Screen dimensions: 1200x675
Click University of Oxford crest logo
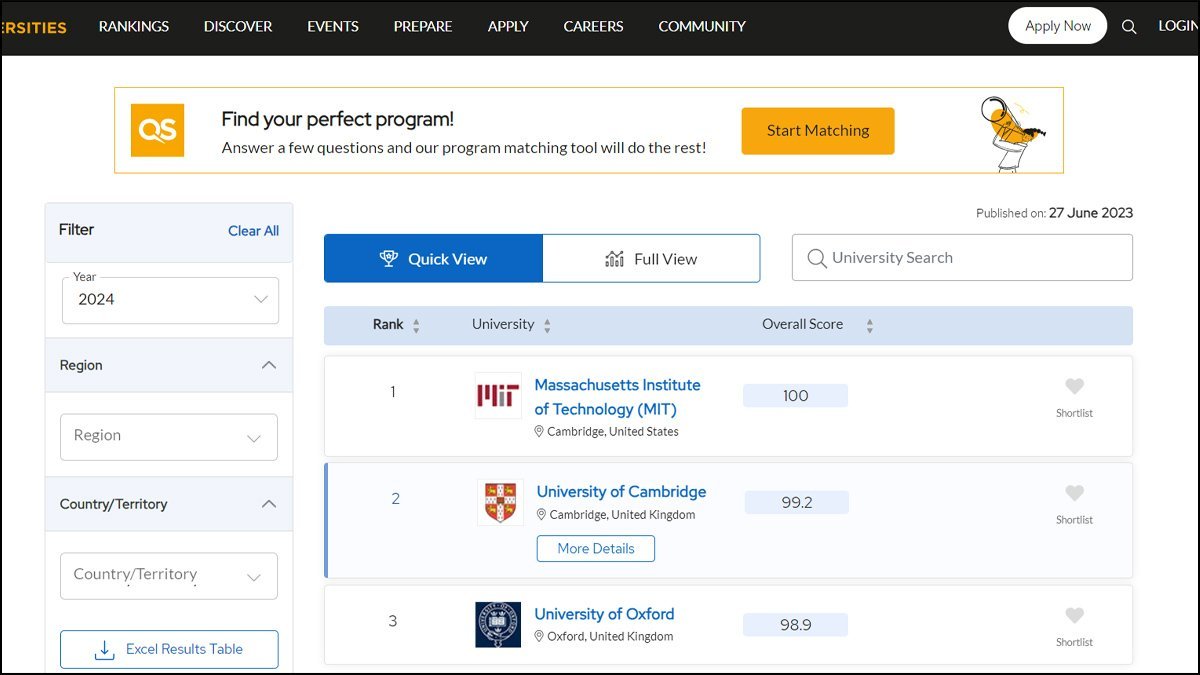498,624
